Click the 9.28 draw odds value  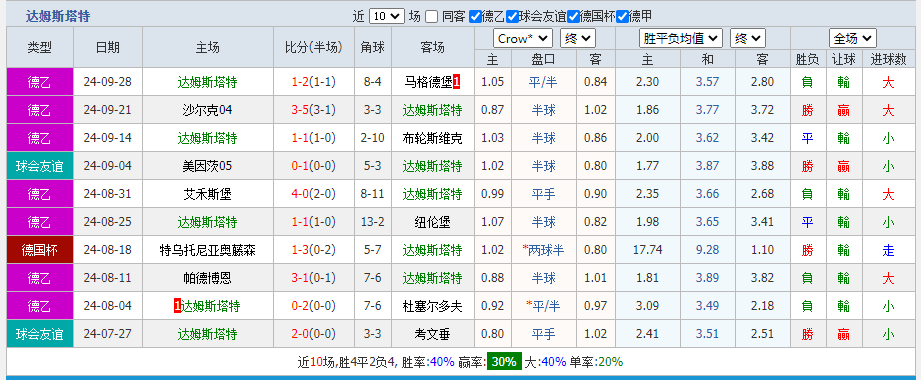click(x=707, y=250)
